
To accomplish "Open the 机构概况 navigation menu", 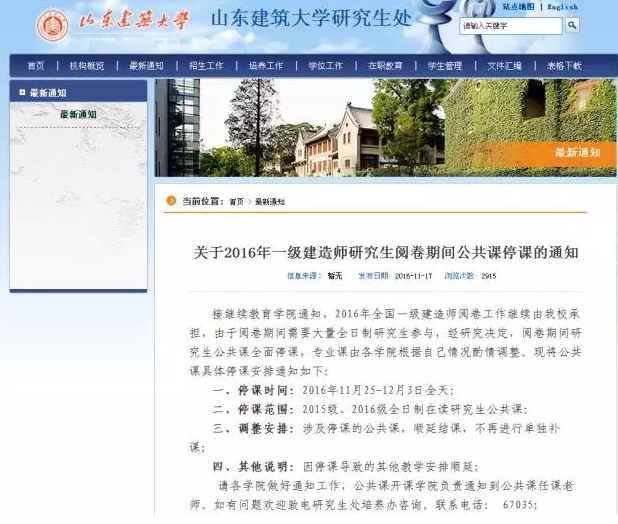I will pos(87,66).
